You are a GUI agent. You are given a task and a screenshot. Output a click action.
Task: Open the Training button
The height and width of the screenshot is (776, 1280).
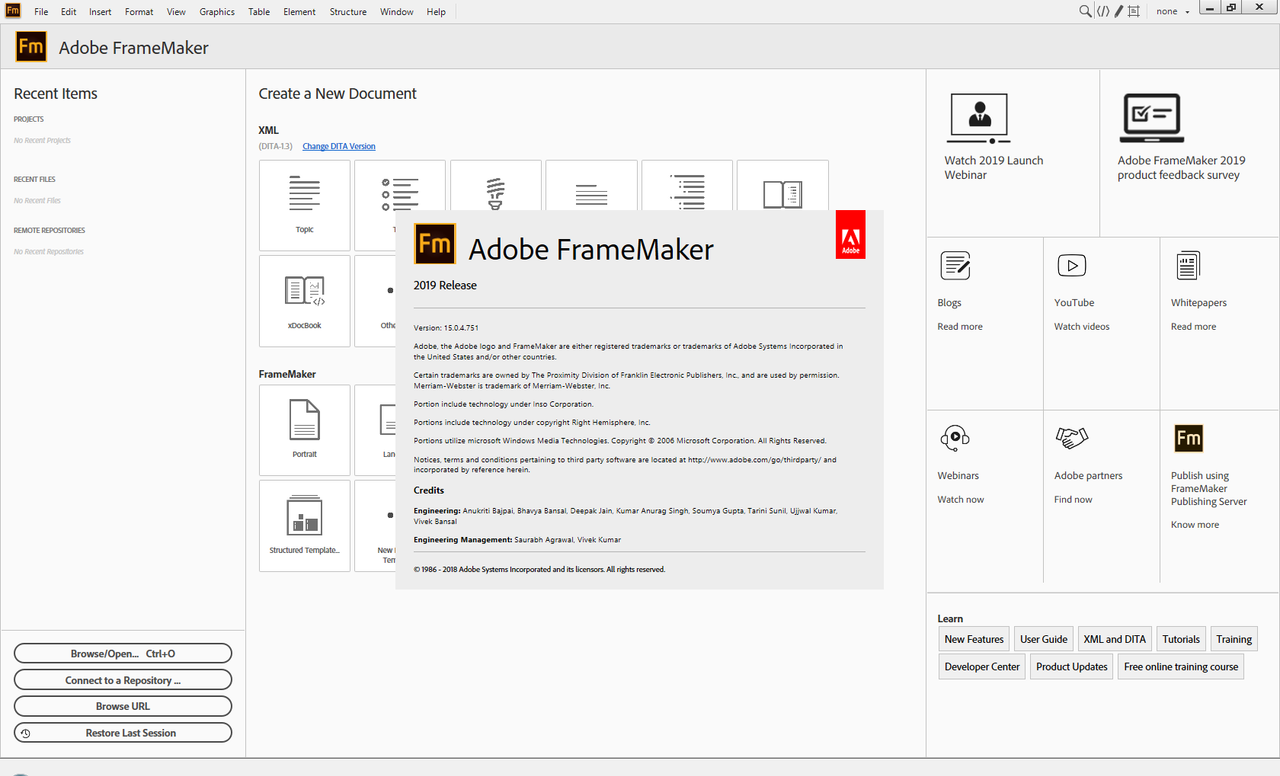[1233, 639]
